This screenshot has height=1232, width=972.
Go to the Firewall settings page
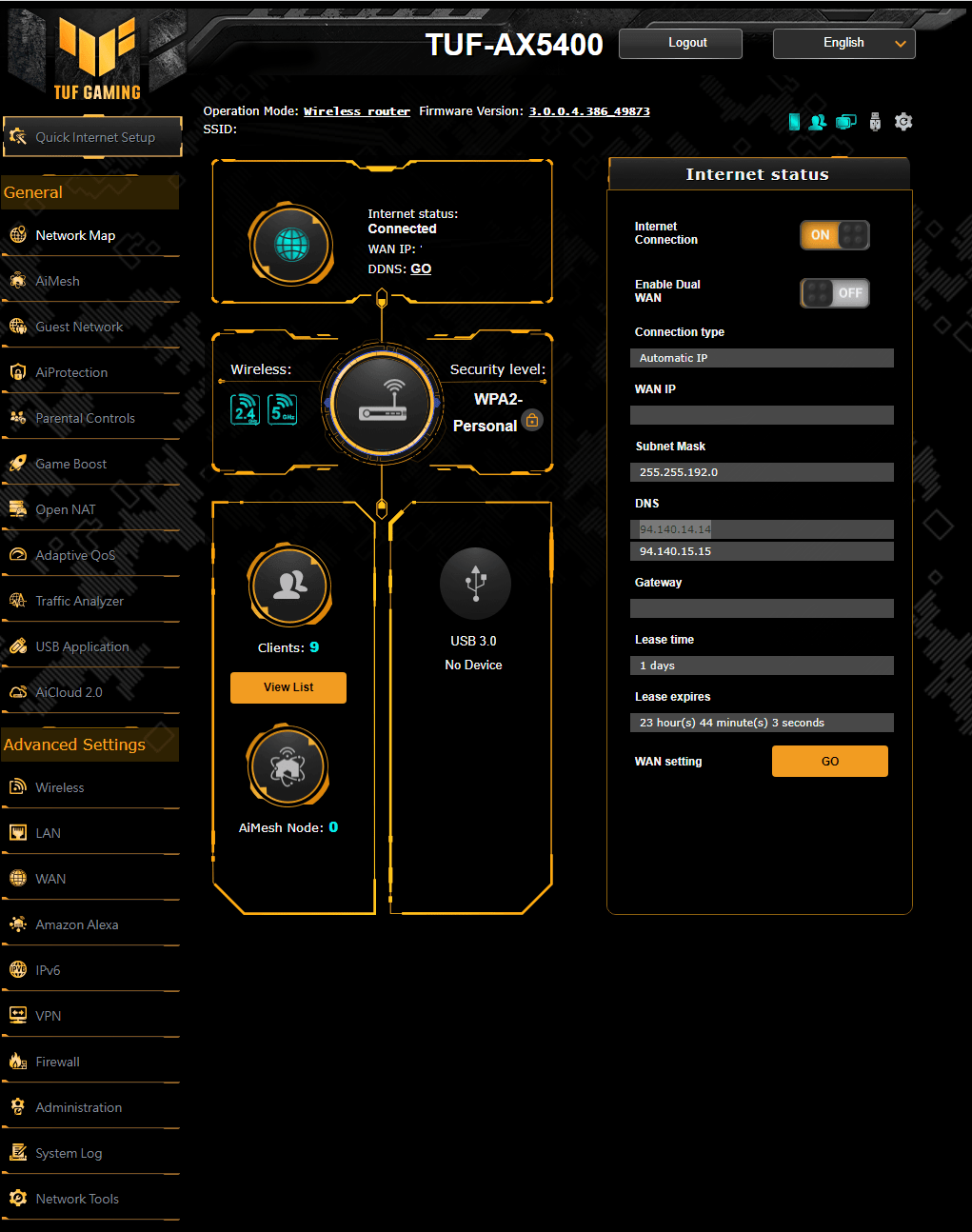57,1062
